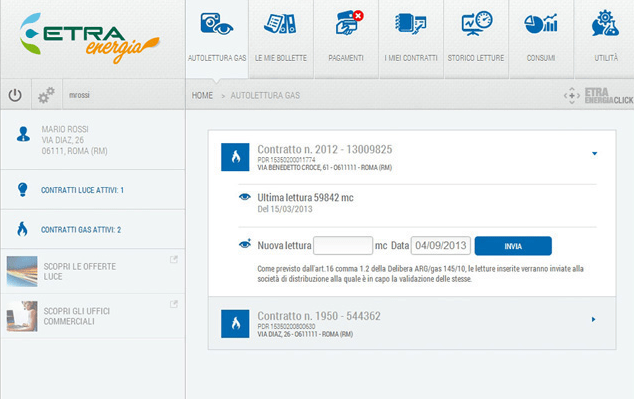Click Etra Energia Click logo text
Viewport: 634px width, 399px height.
coord(609,96)
